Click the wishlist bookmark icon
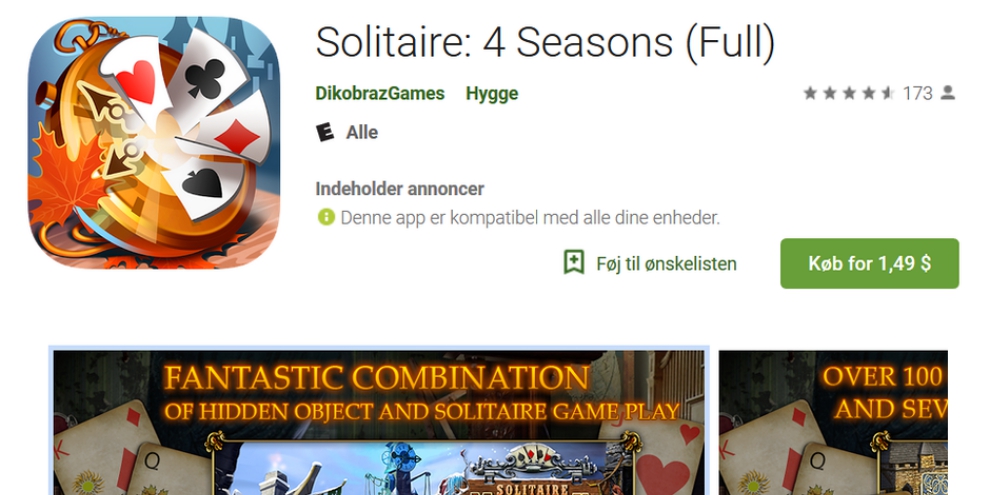 pos(573,263)
